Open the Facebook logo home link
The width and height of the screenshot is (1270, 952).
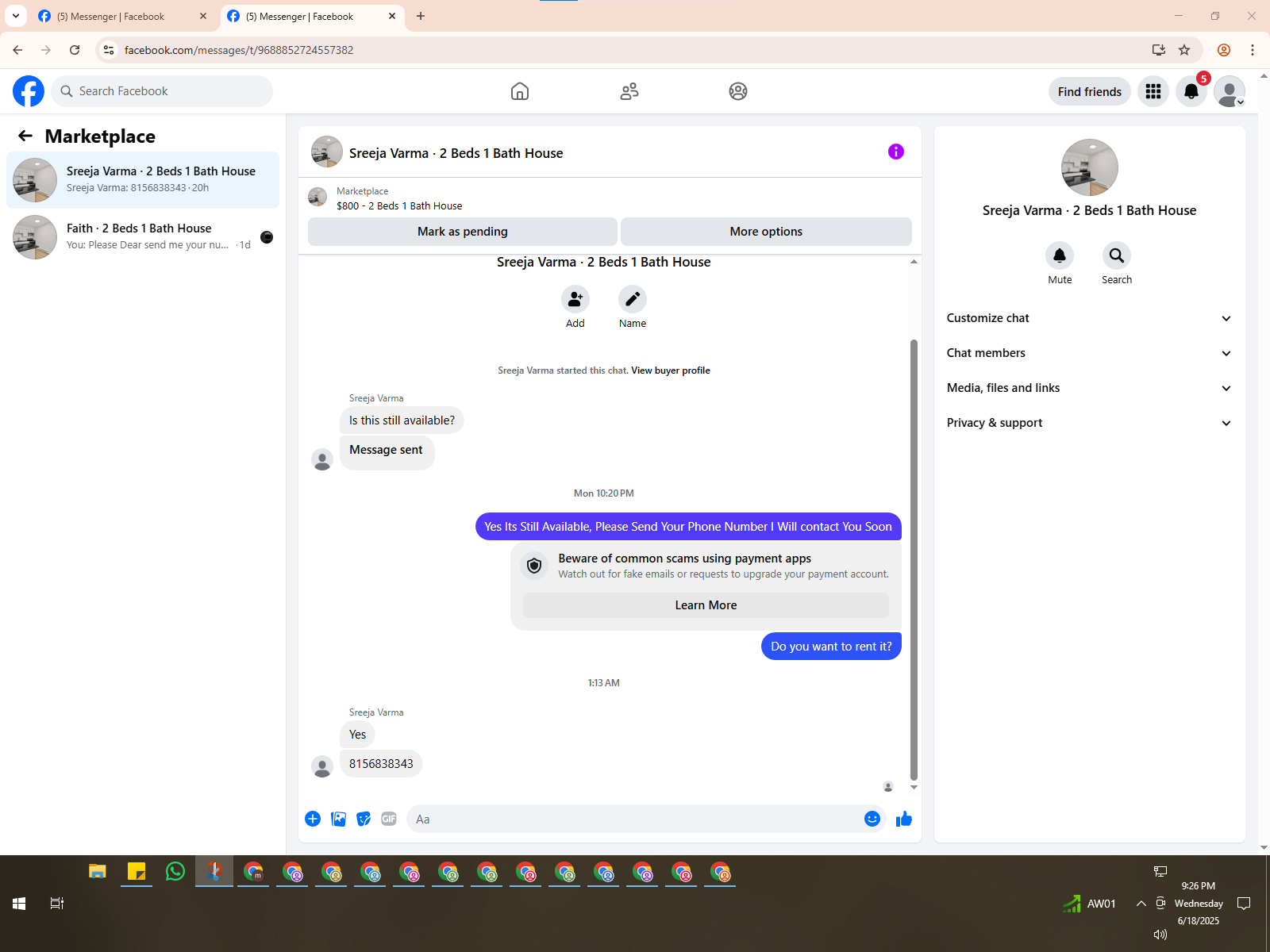point(29,91)
